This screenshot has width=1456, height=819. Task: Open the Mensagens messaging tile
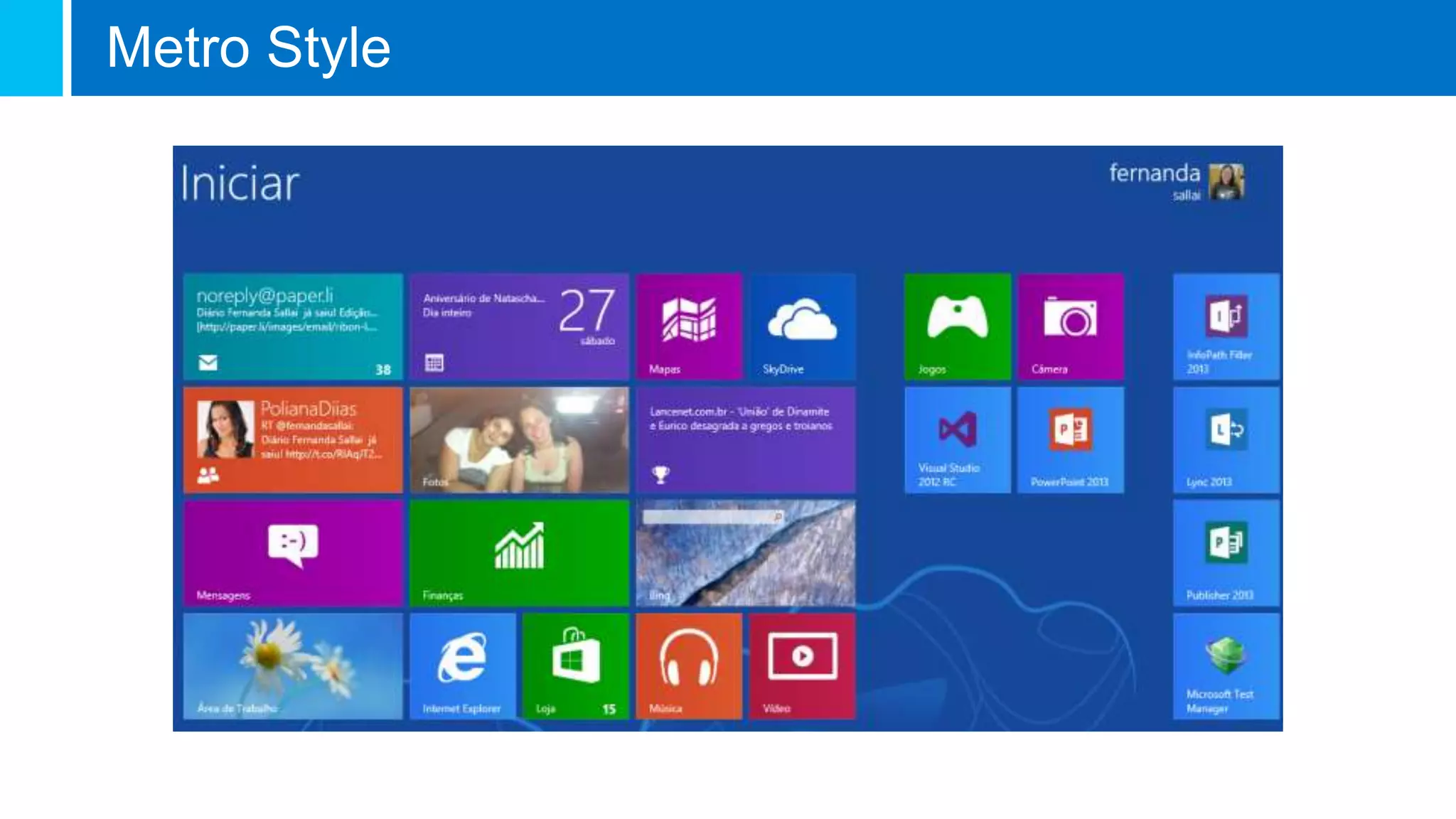pos(293,553)
